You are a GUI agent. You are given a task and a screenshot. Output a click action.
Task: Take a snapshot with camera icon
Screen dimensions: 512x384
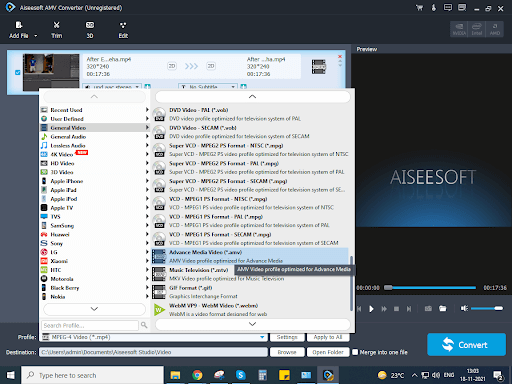428,309
